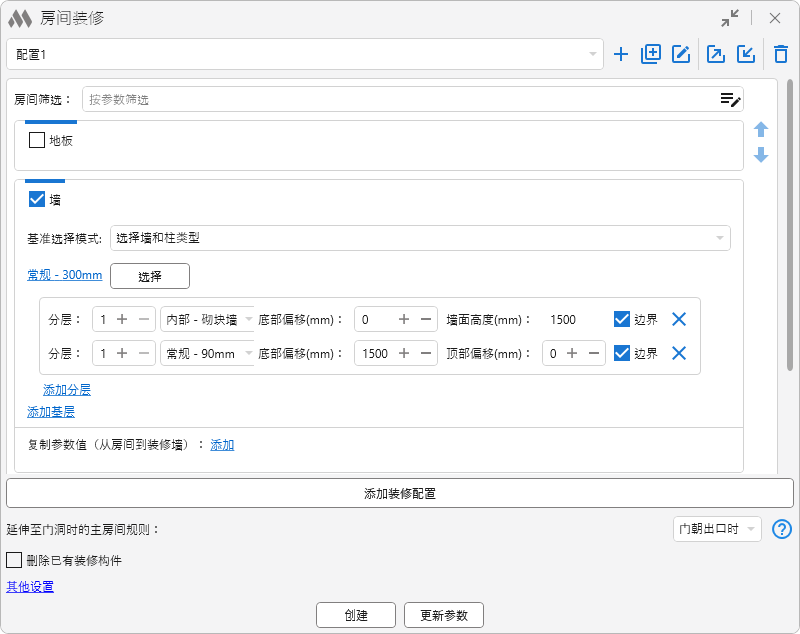Duplicate the current configuration 配置1
This screenshot has height=634, width=800.
point(651,54)
